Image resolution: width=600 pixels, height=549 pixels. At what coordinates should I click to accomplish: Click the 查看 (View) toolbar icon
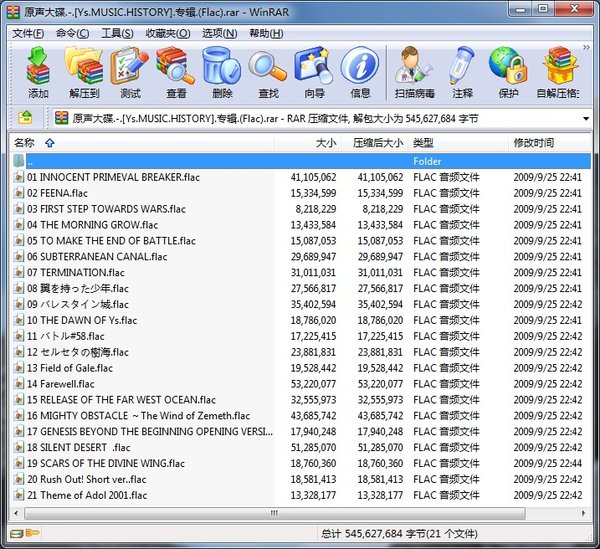click(x=176, y=66)
